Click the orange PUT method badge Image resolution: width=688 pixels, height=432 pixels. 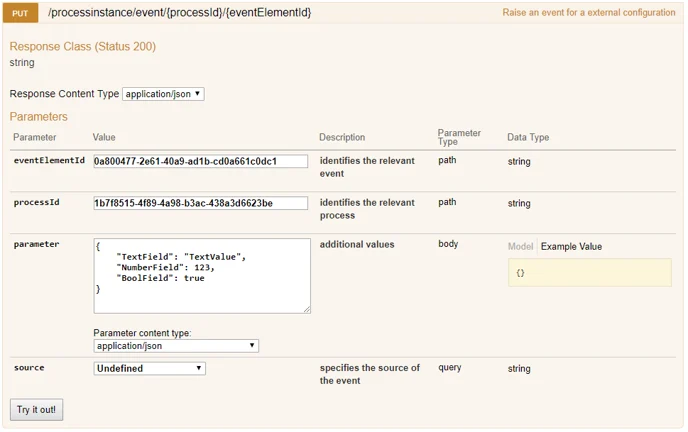[x=20, y=13]
